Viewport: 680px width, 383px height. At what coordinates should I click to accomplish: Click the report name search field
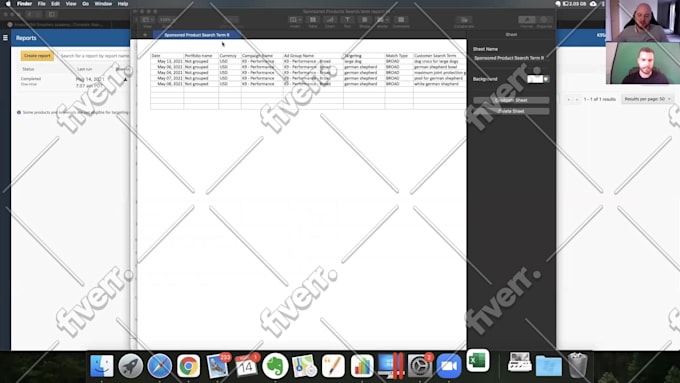(95, 56)
